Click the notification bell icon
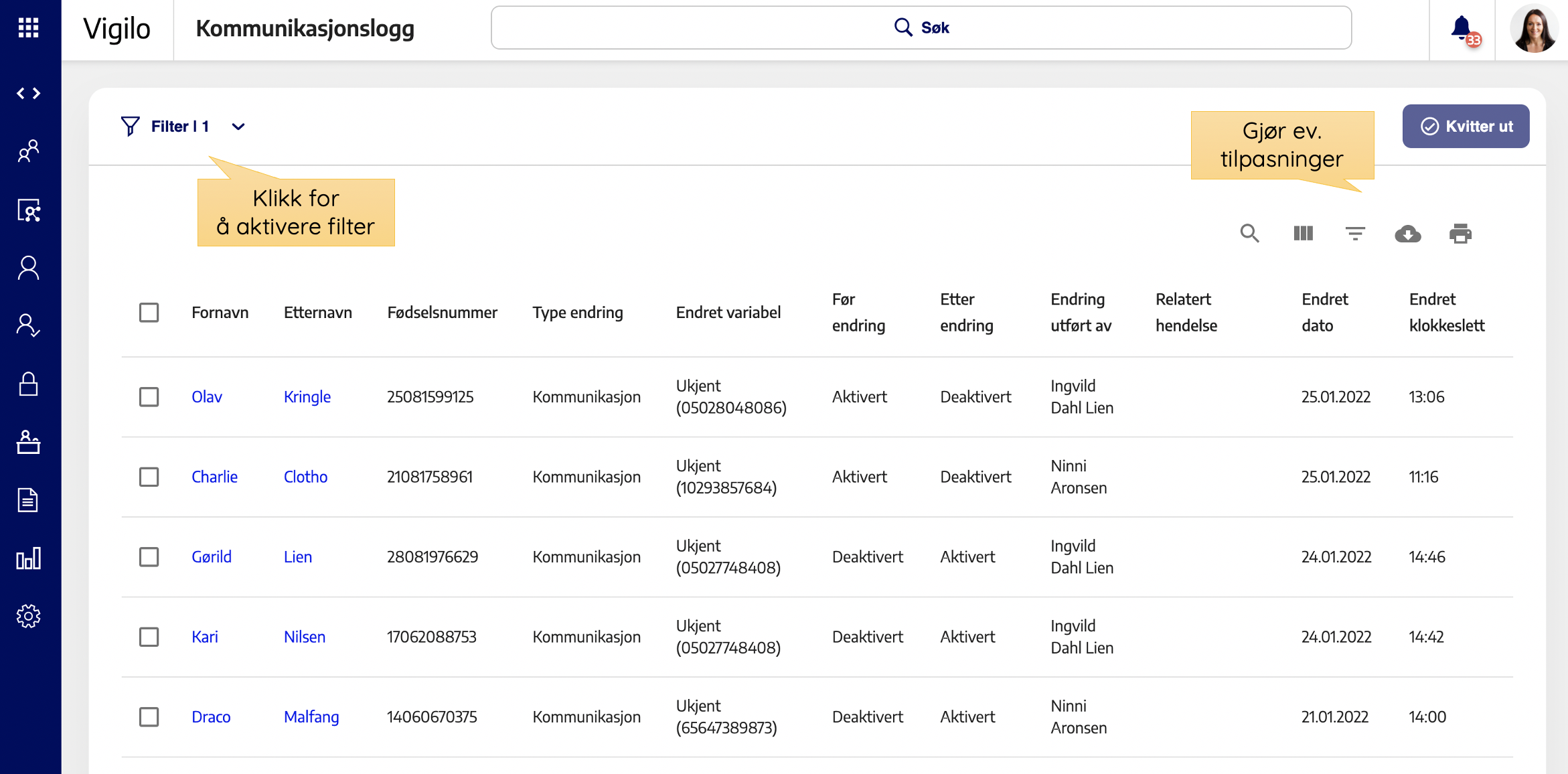This screenshot has width=1568, height=774. pyautogui.click(x=1461, y=28)
